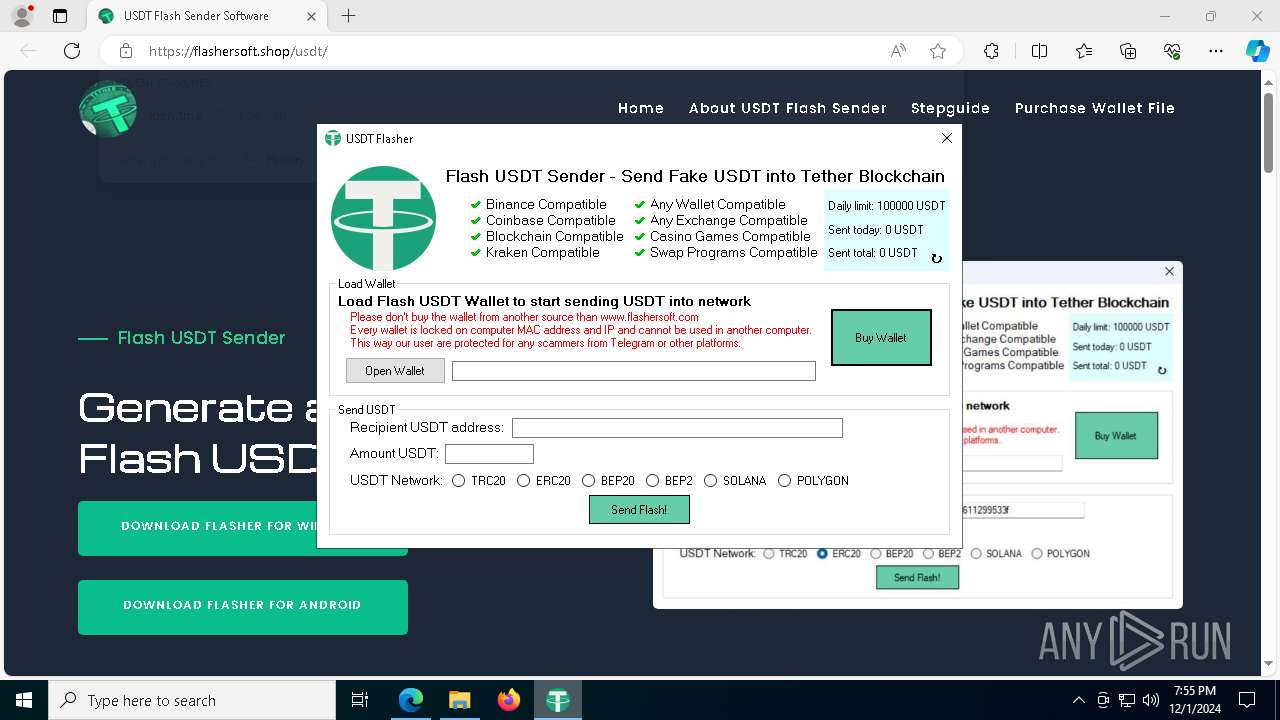This screenshot has width=1280, height=720.
Task: Show hidden system tray icons
Action: (x=1078, y=700)
